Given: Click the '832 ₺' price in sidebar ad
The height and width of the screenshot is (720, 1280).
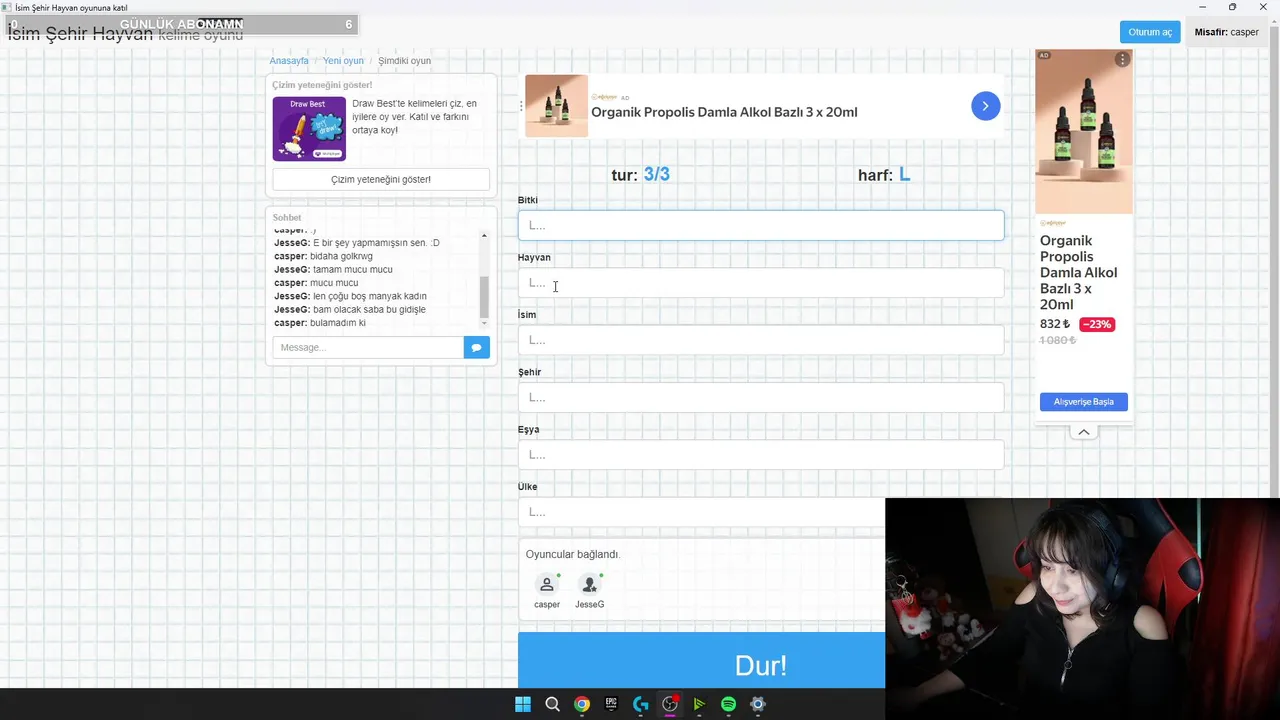Looking at the screenshot, I should click(x=1055, y=324).
